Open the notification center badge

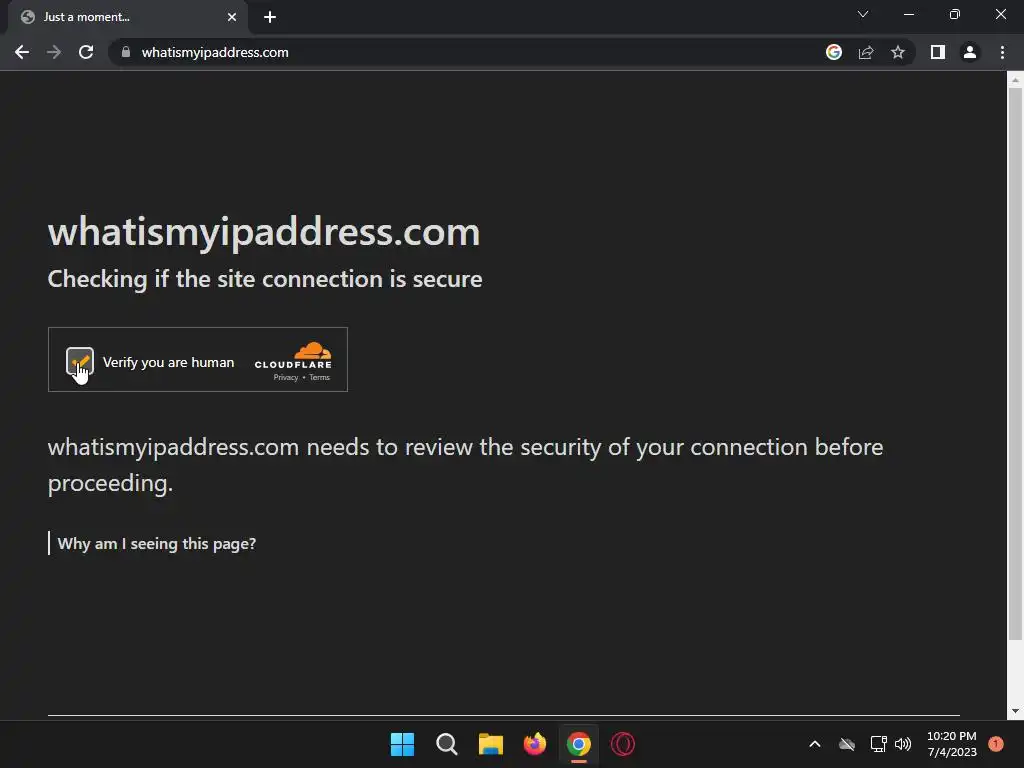pyautogui.click(x=996, y=744)
